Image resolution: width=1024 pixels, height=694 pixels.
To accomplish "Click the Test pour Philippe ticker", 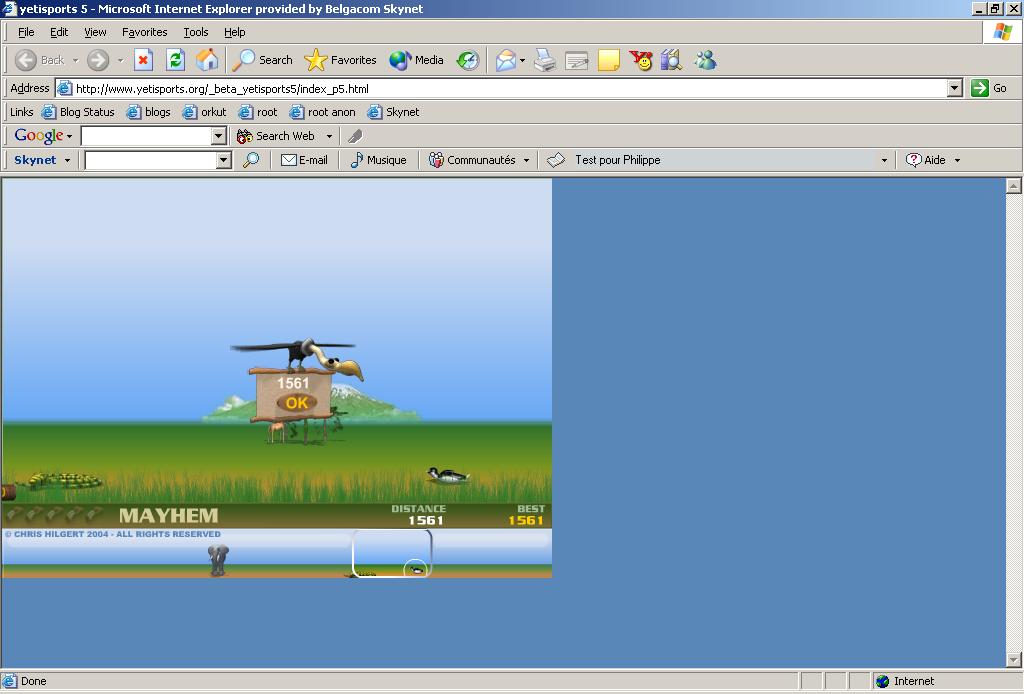I will click(x=617, y=160).
